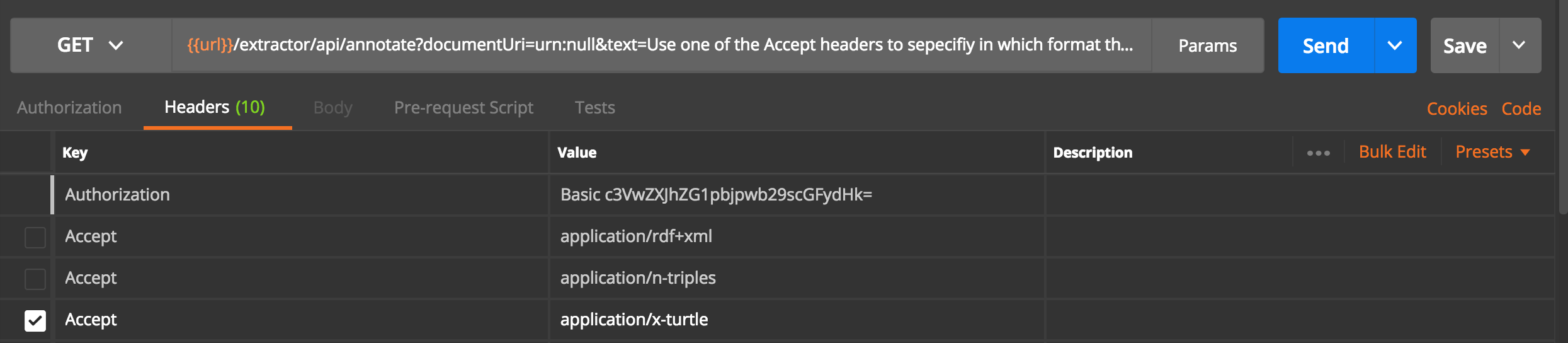Open the three-dots column options menu
The height and width of the screenshot is (343, 1568).
(1318, 153)
